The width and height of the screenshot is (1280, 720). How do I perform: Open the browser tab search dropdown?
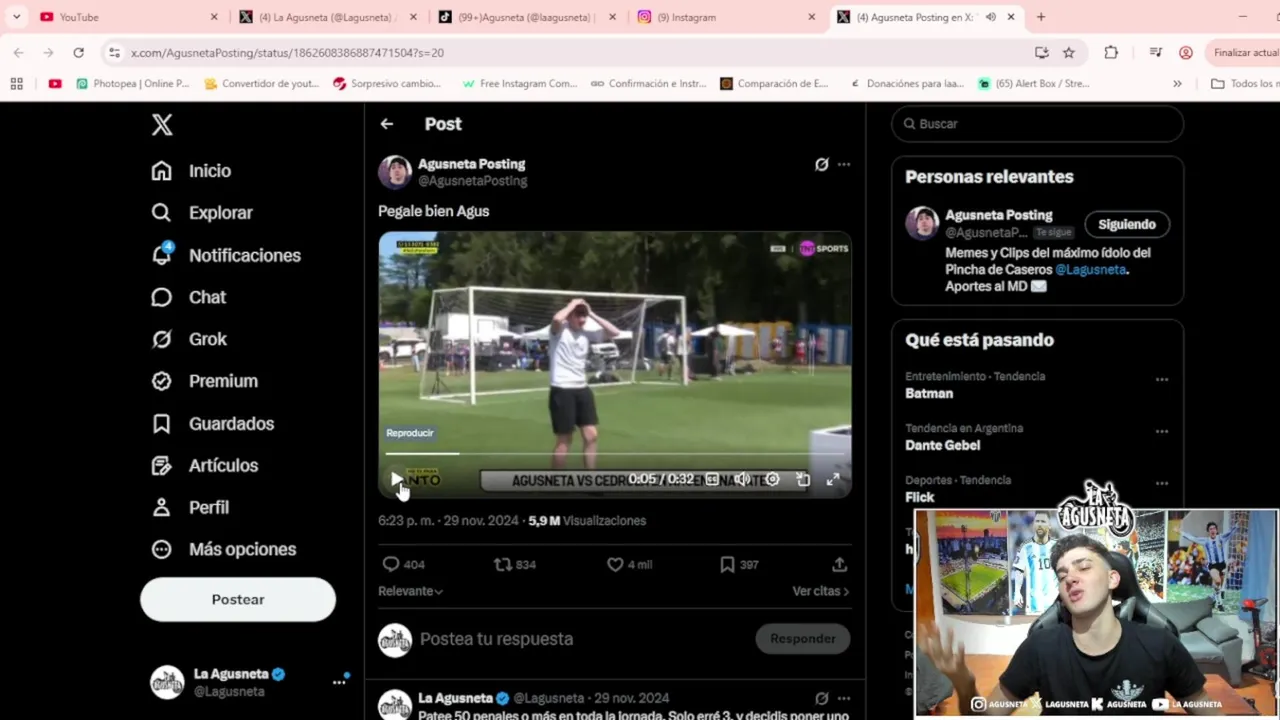point(16,17)
